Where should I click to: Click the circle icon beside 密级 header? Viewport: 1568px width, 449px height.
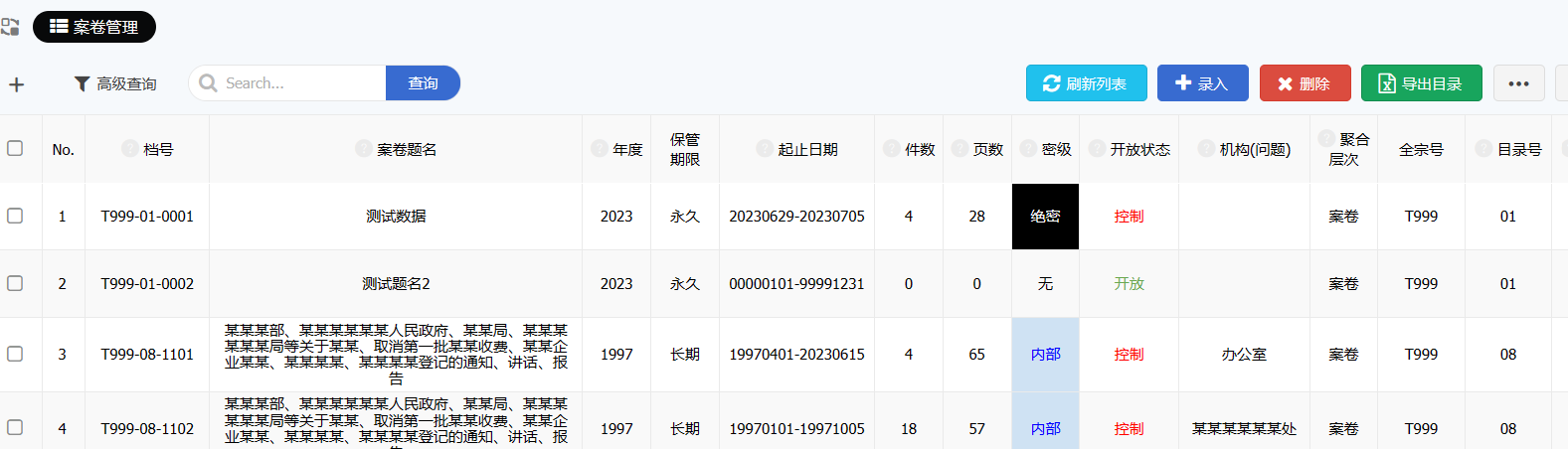(1027, 148)
